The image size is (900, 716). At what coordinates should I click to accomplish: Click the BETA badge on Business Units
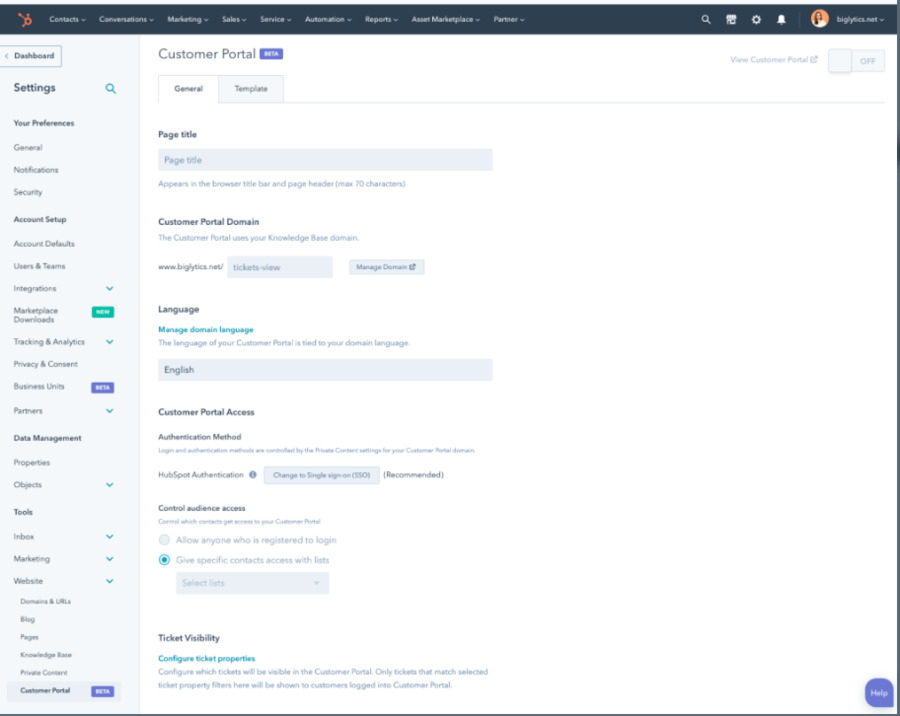point(103,388)
